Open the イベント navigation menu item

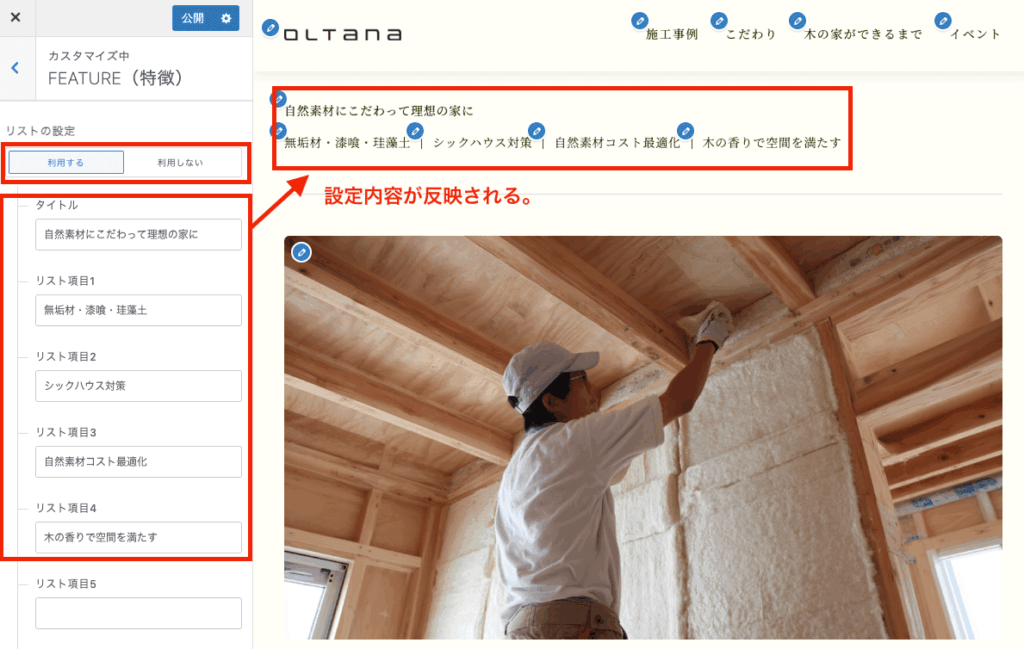974,34
